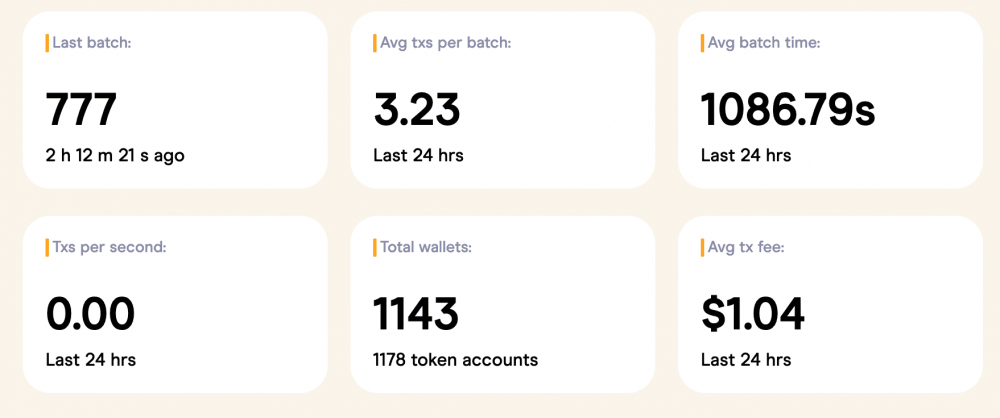Select the "2 h 12 m 21 s ago" text
1000x418 pixels.
click(115, 155)
